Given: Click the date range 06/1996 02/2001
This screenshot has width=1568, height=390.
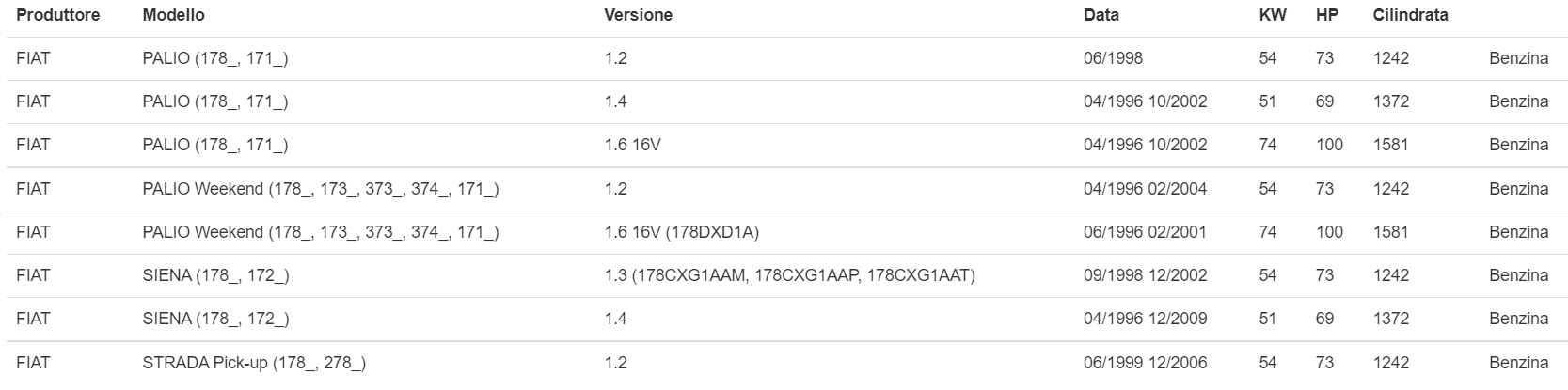Looking at the screenshot, I should [x=1145, y=232].
